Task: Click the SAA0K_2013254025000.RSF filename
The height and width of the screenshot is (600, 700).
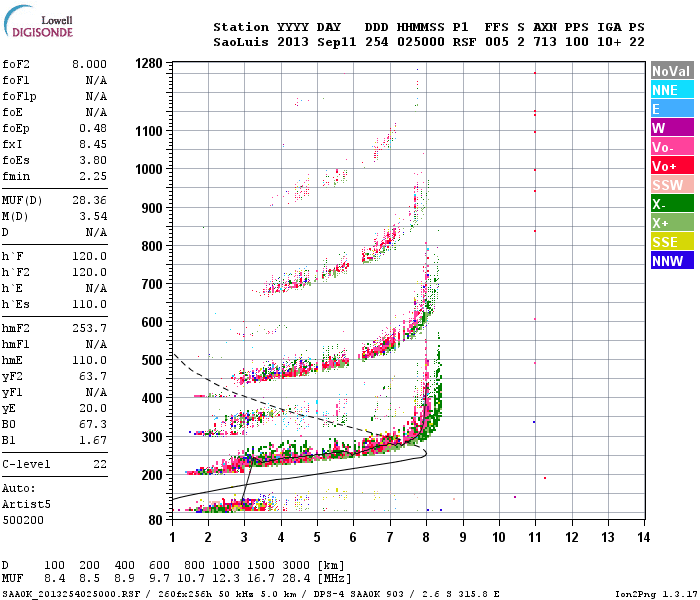Action: tap(71, 594)
